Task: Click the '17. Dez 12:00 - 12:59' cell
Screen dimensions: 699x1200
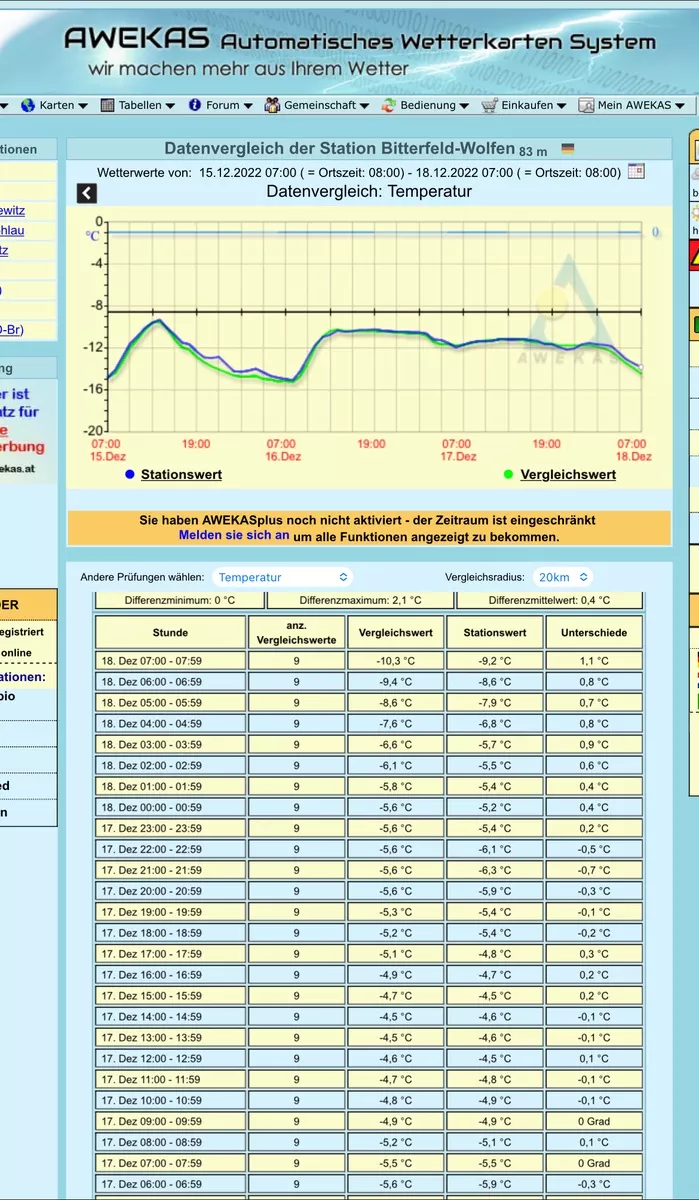Action: tap(170, 1059)
